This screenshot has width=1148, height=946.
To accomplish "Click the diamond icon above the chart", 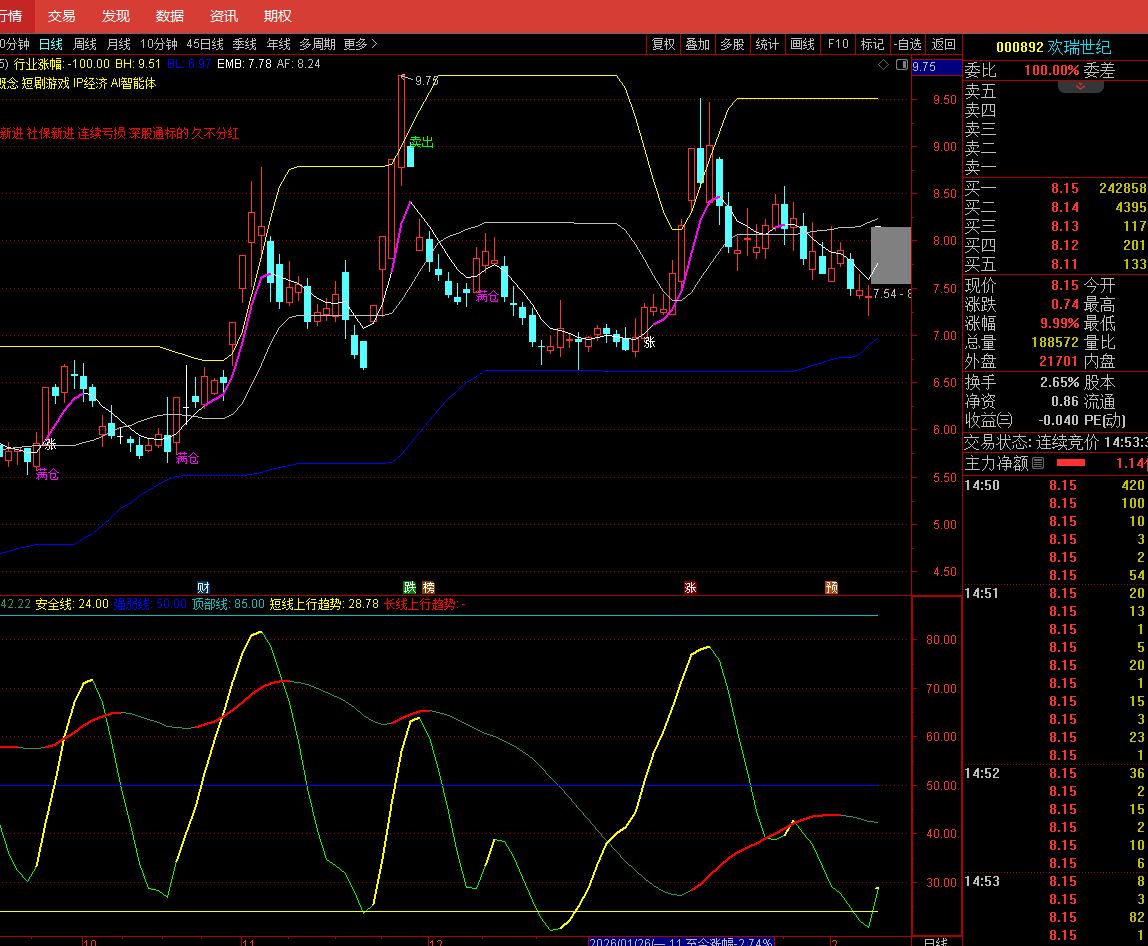I will click(x=883, y=65).
